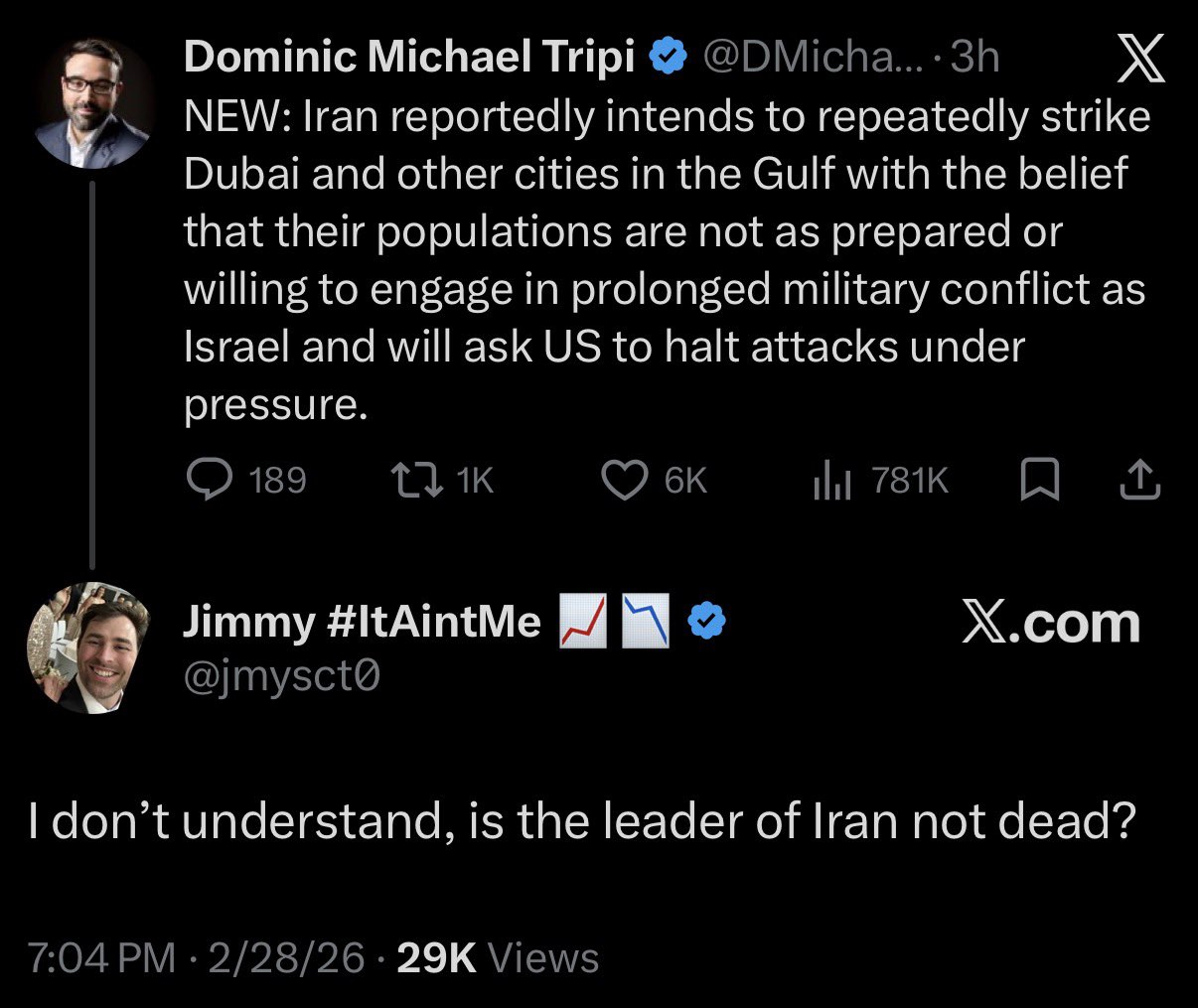Click the X logo in the top corner
The height and width of the screenshot is (1008, 1198).
pyautogui.click(x=1141, y=59)
